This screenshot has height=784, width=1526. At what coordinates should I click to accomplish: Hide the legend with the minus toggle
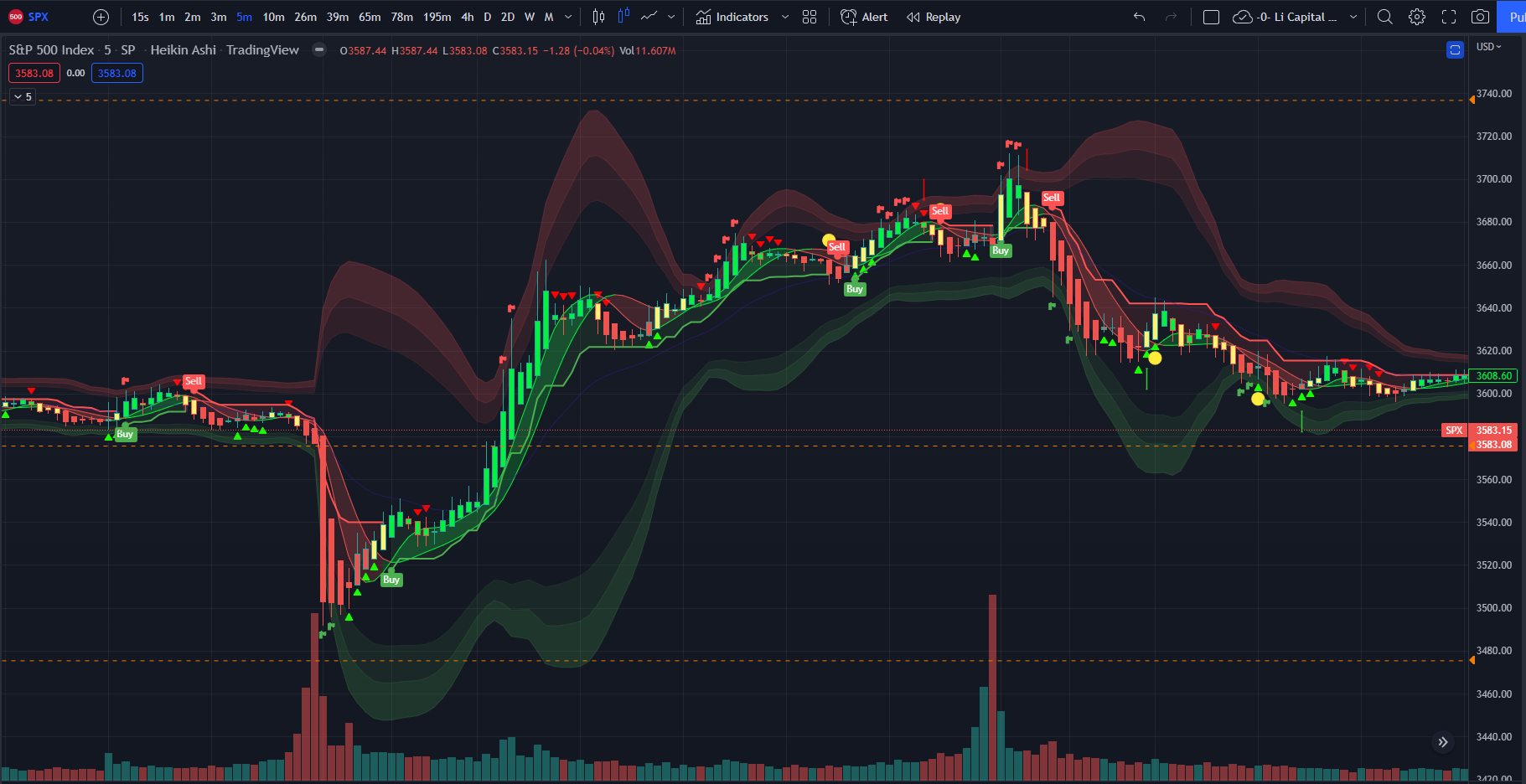click(318, 50)
